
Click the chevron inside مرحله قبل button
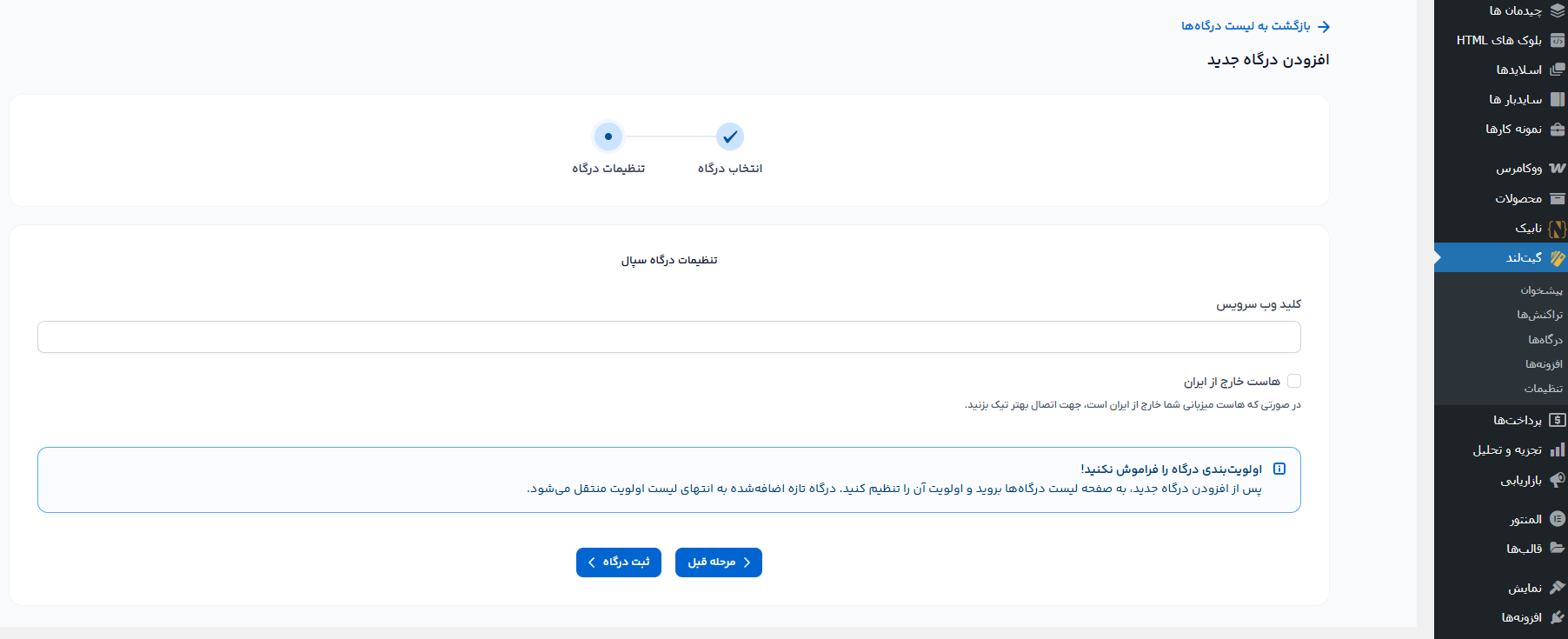tap(747, 562)
